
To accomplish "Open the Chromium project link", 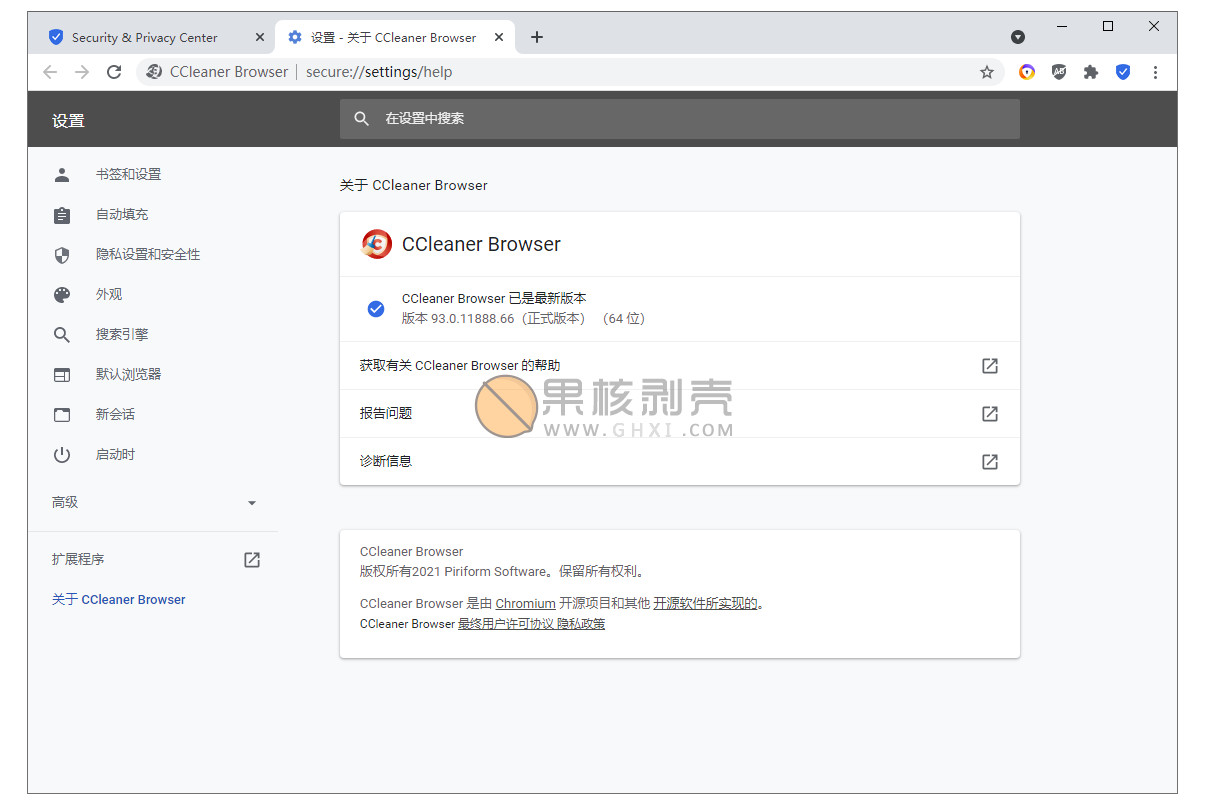I will point(525,603).
